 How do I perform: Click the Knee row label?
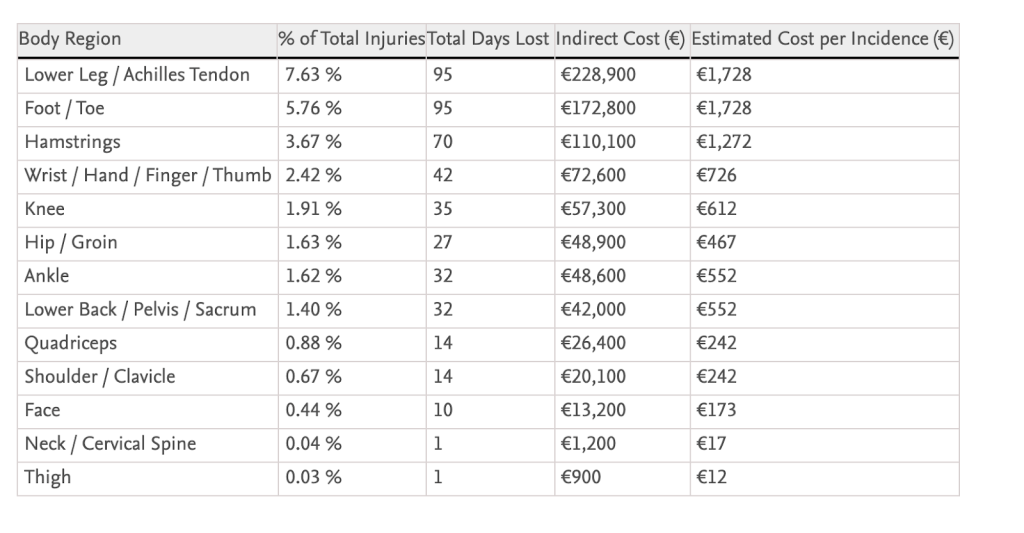coord(44,210)
